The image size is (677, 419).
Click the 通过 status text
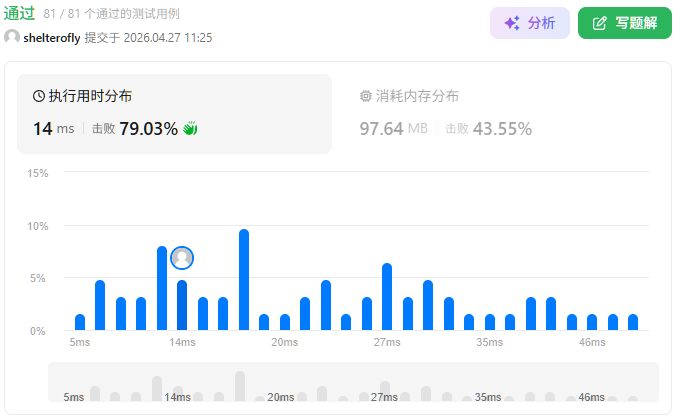point(19,13)
